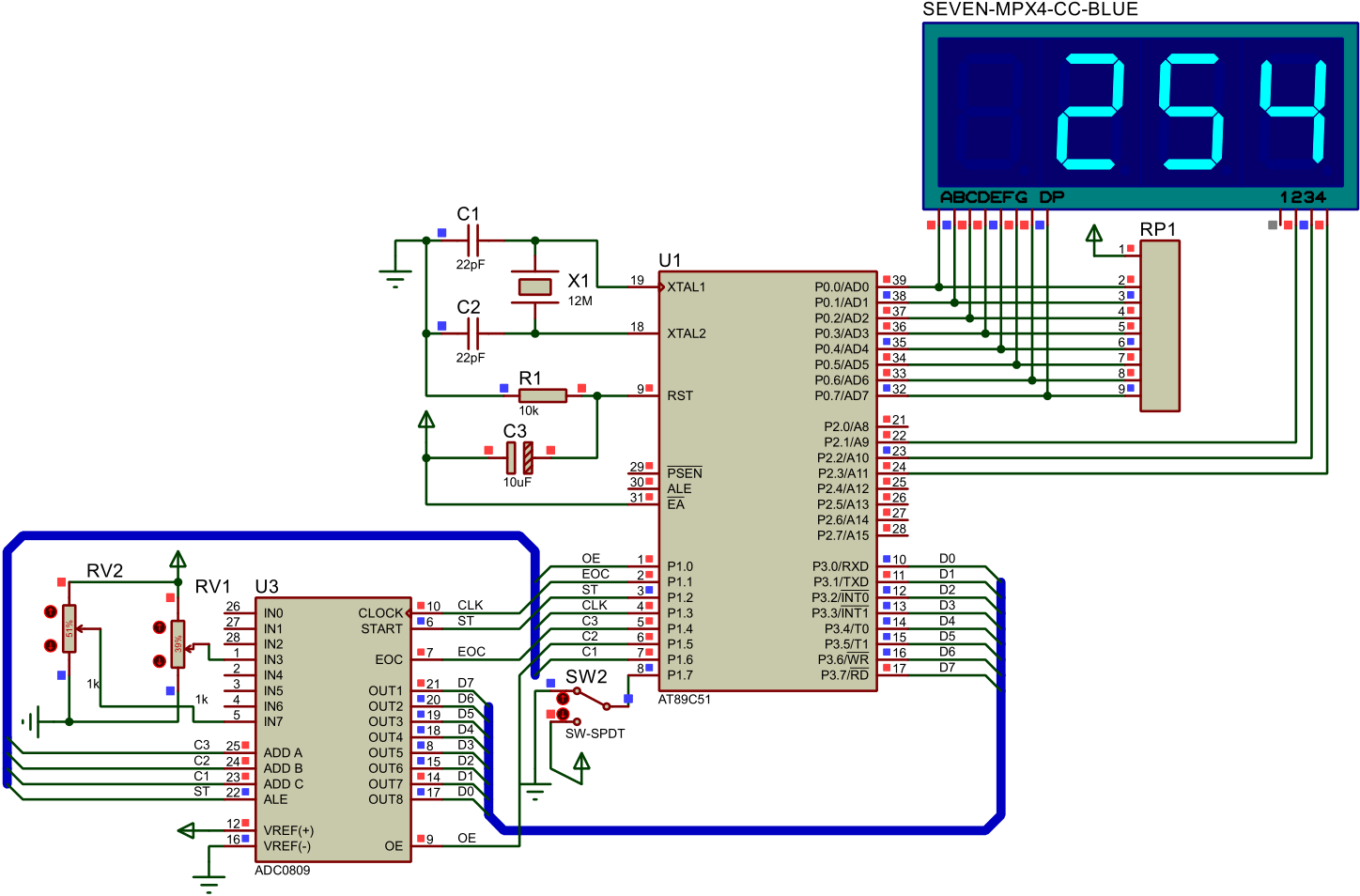Click the XTAL1 pin label on U1
1360x896 pixels.
coord(686,286)
